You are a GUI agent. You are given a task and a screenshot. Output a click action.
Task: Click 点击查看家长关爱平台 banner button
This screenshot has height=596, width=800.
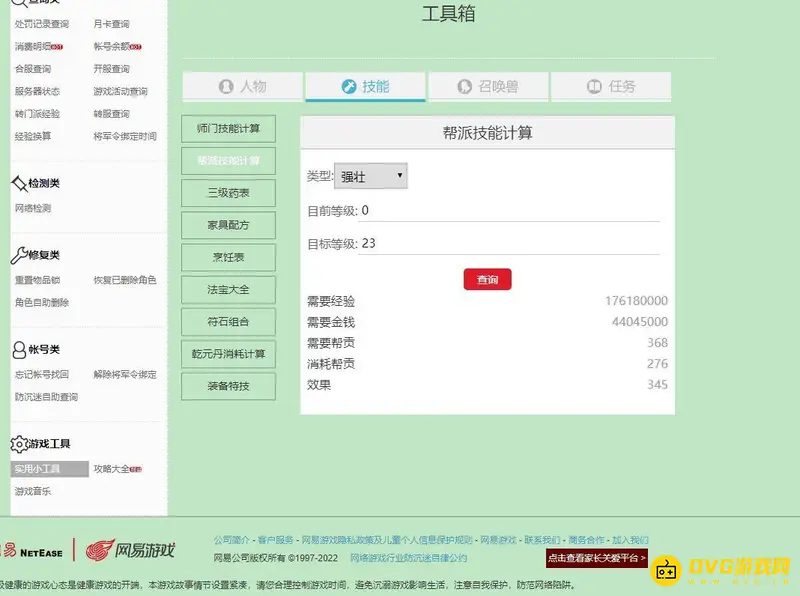597,558
